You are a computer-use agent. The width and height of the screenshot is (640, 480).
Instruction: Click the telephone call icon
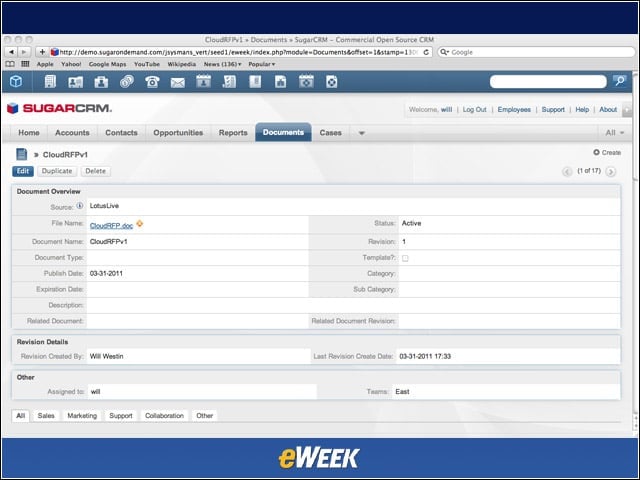pyautogui.click(x=152, y=82)
